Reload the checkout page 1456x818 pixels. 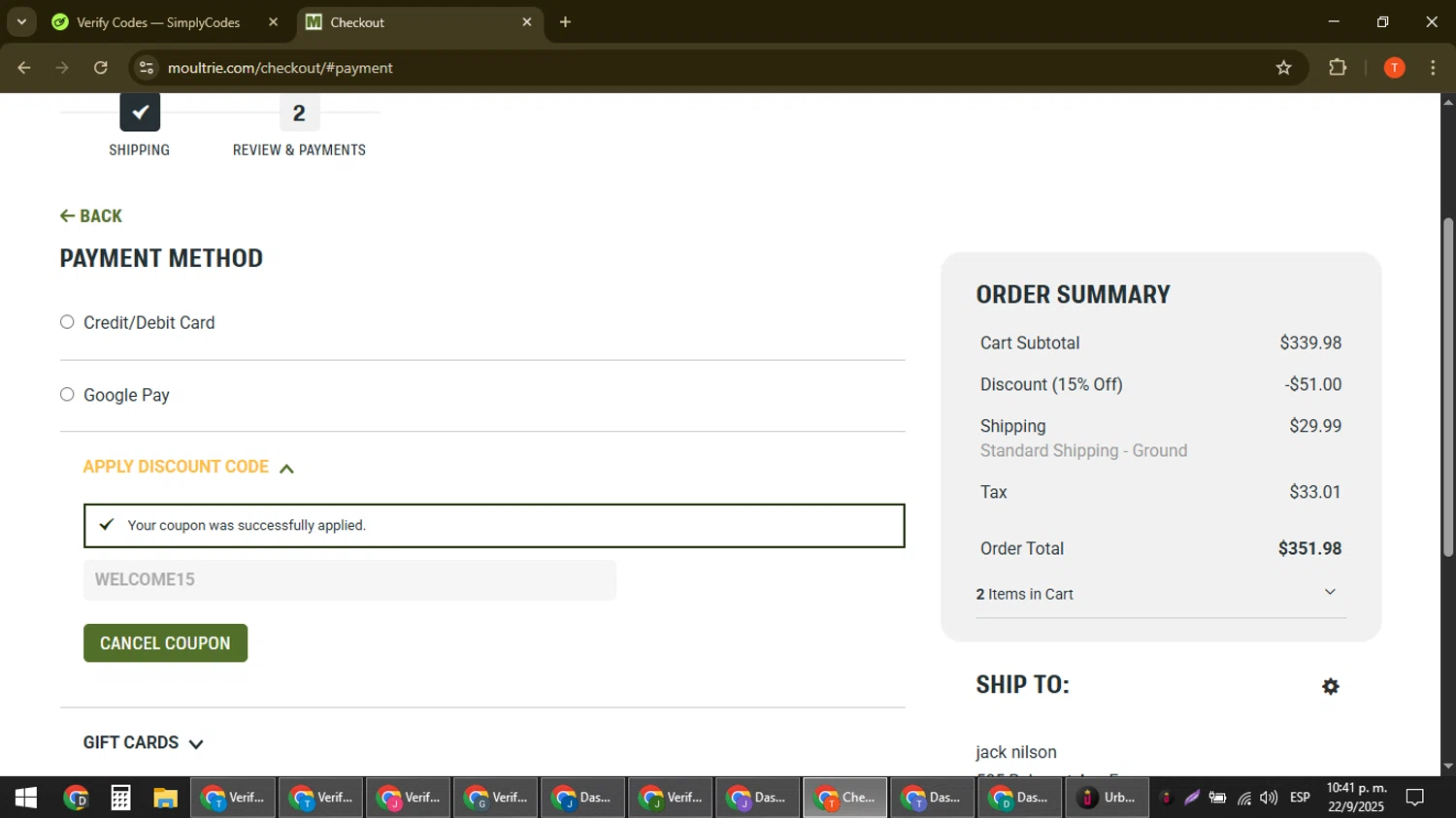click(101, 68)
